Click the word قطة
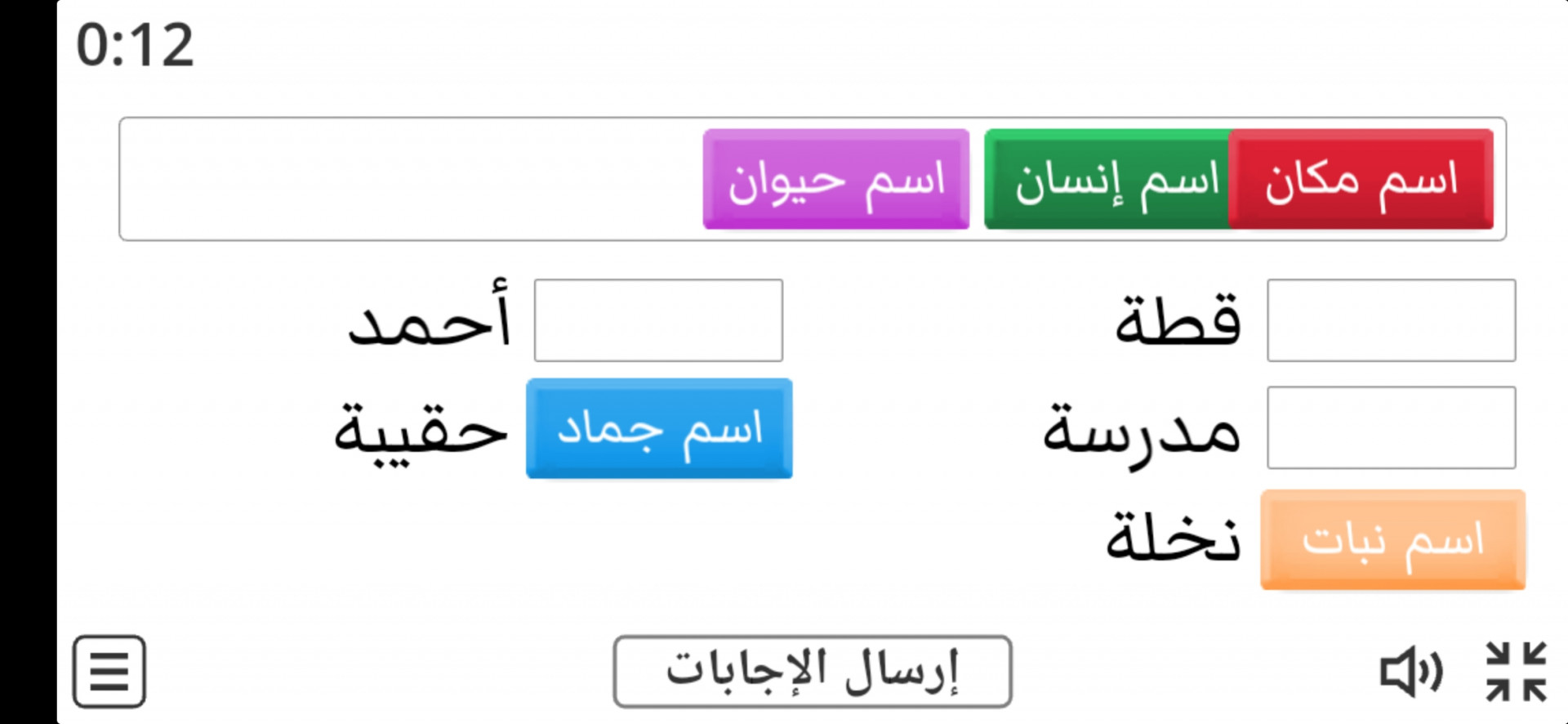Viewport: 1568px width, 724px height. [1178, 319]
